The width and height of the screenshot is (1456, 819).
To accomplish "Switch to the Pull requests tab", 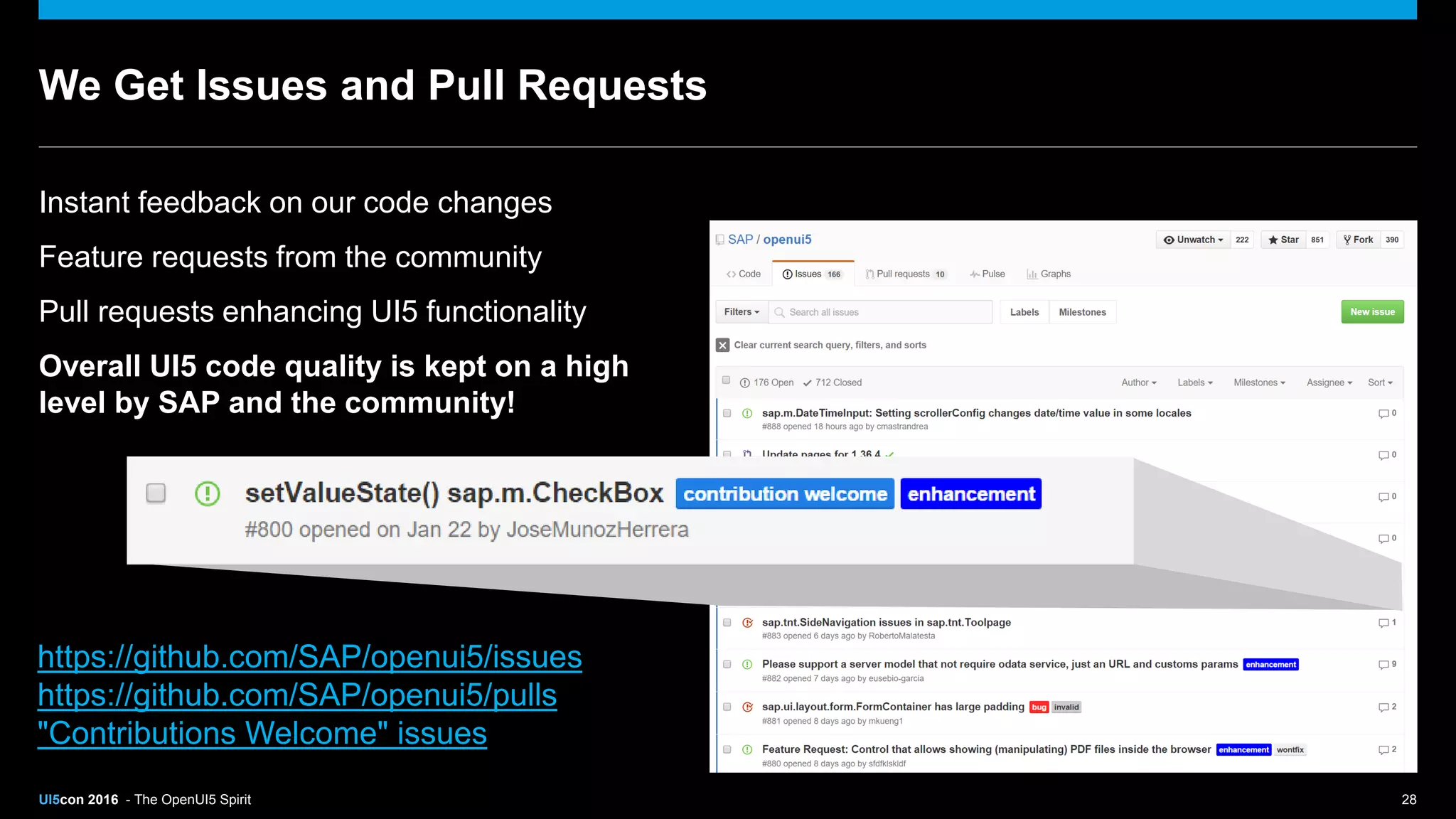I will (x=906, y=274).
